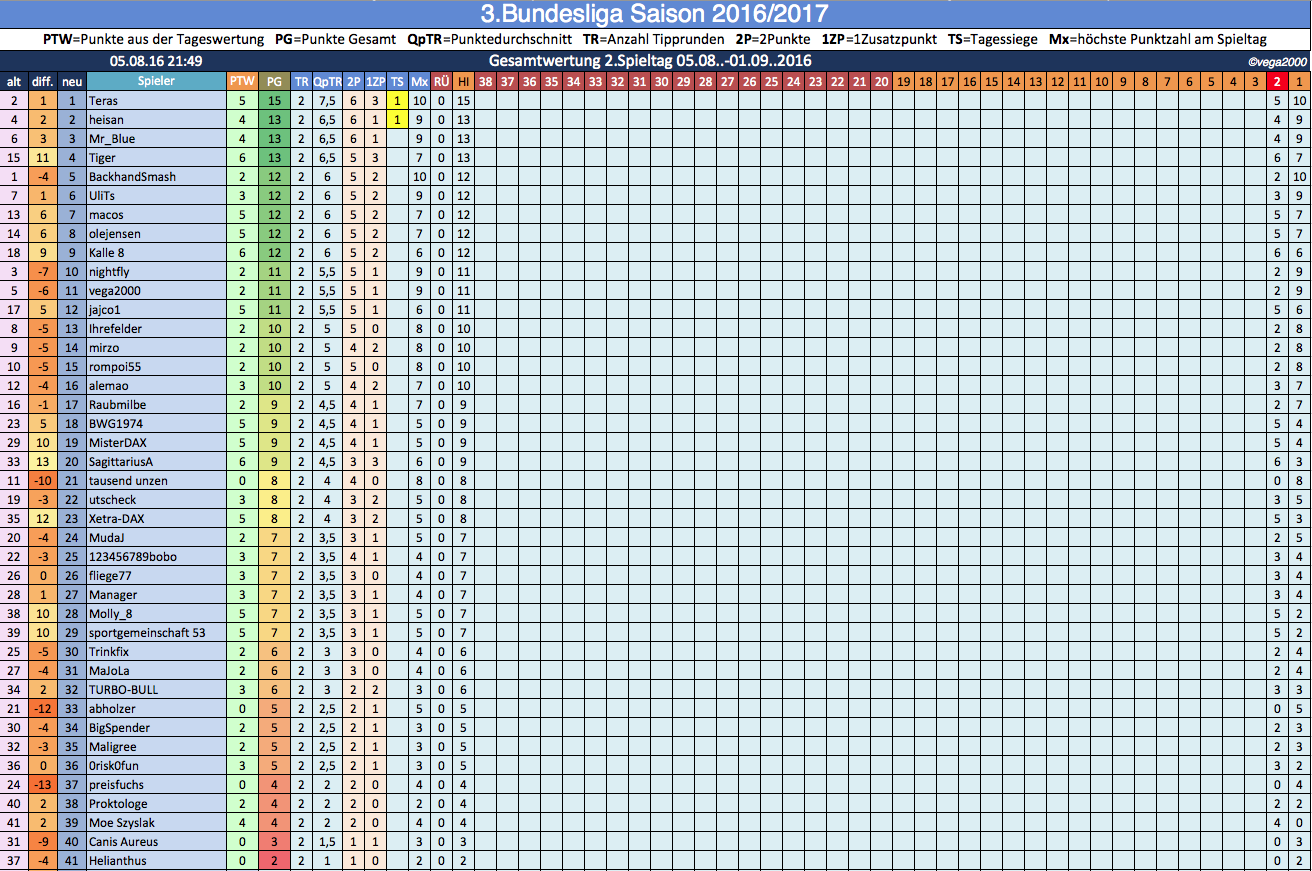Click the '2P' column header

click(353, 81)
